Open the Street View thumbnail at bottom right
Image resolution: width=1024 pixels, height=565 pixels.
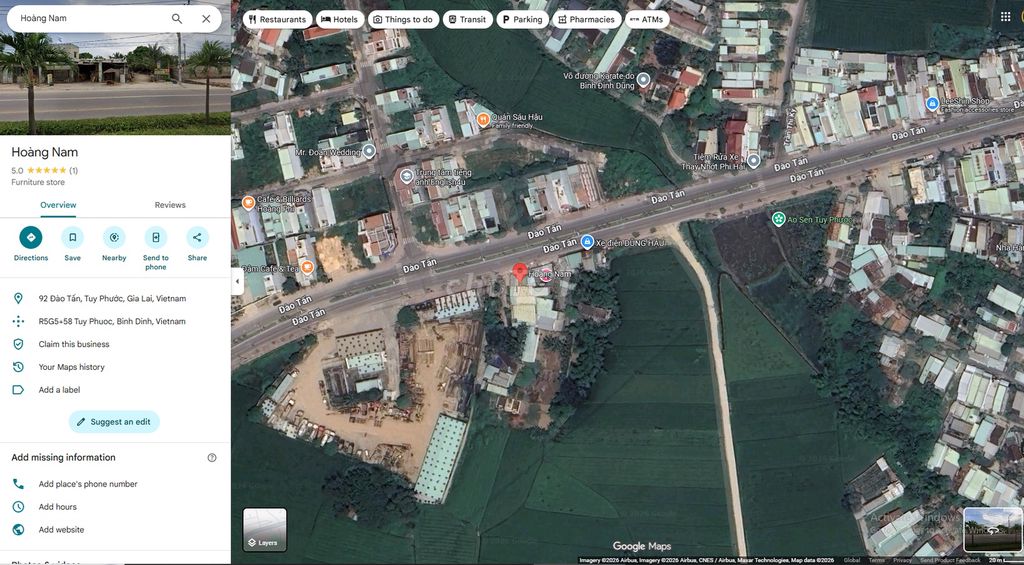[x=992, y=530]
